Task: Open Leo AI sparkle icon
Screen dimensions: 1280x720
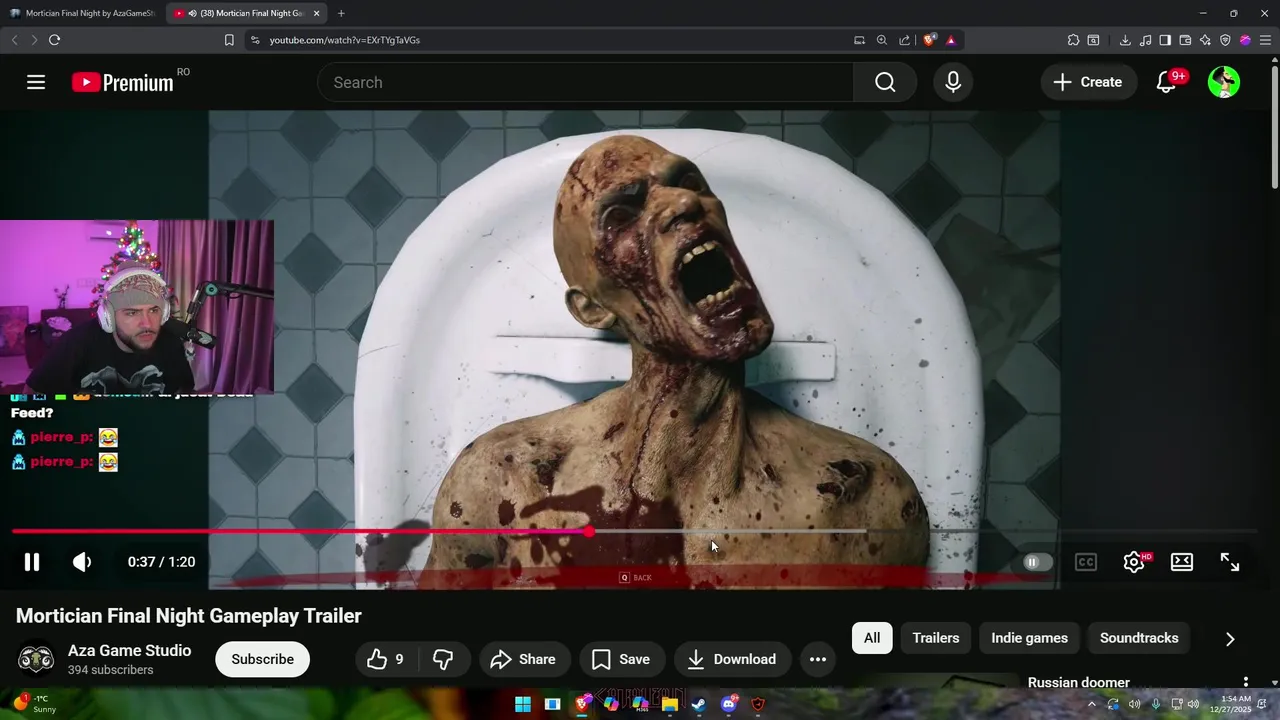Action: (x=1205, y=40)
